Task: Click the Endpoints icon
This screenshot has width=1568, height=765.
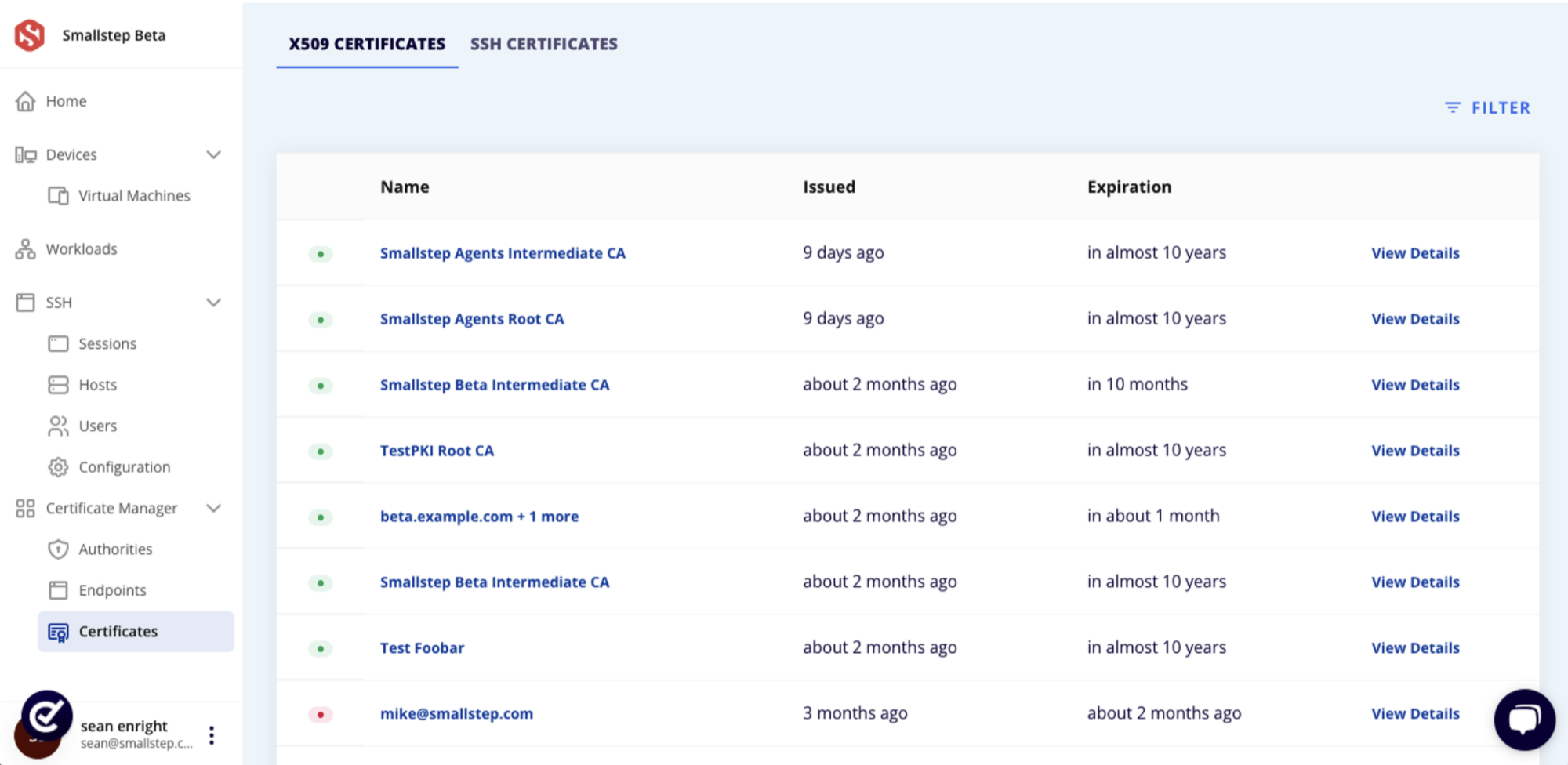Action: (58, 590)
